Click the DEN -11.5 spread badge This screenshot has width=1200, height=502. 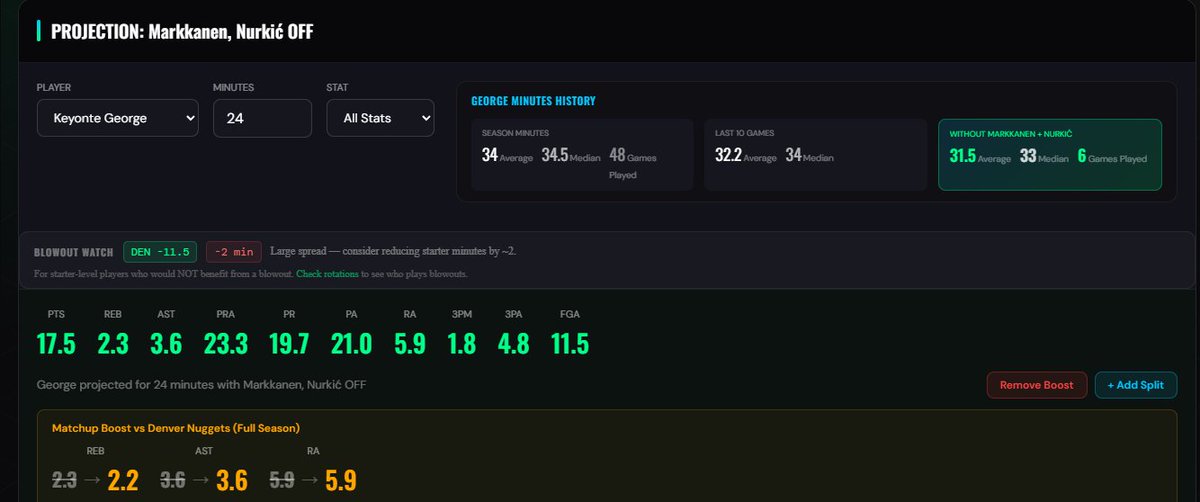click(x=160, y=252)
